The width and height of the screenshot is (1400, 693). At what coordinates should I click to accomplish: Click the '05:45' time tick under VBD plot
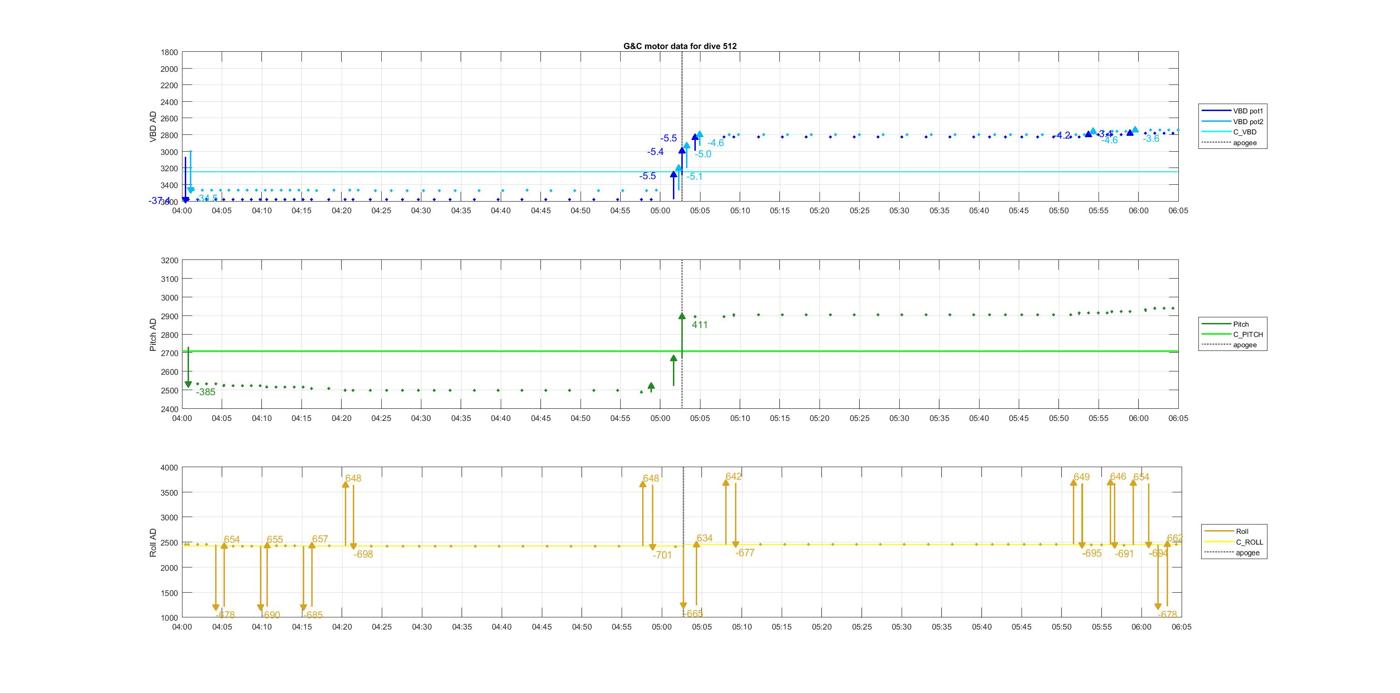click(x=1019, y=211)
